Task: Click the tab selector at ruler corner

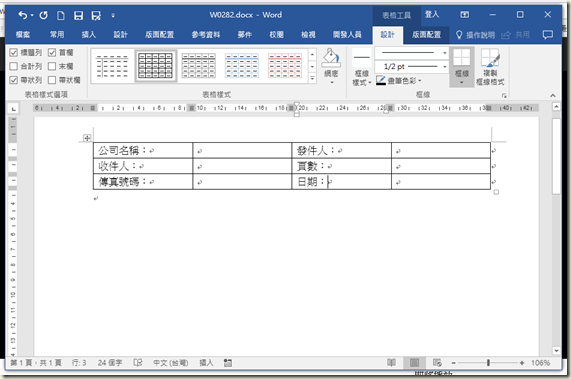Action: pyautogui.click(x=13, y=108)
